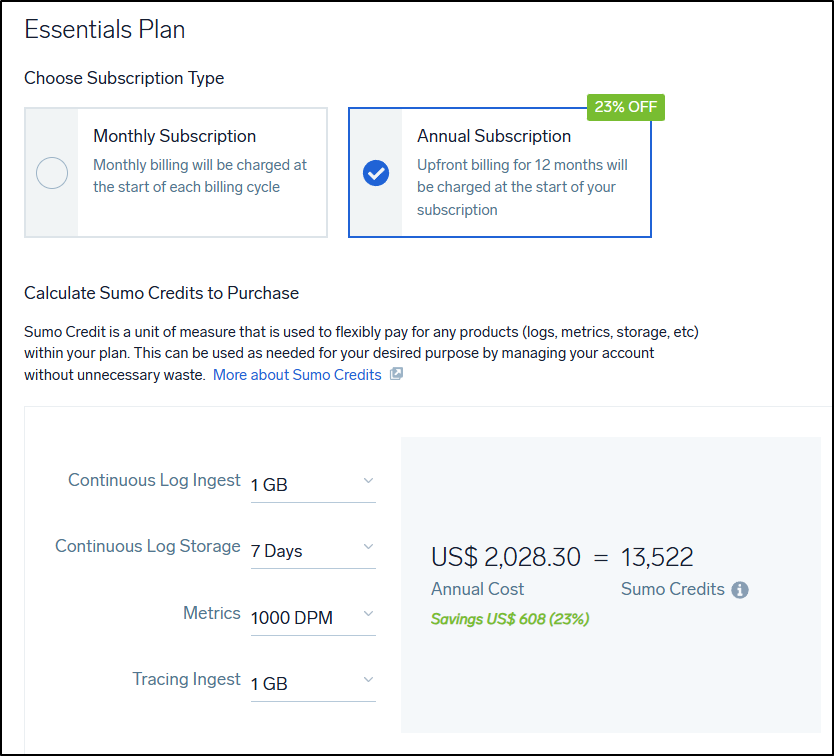Follow the More about Sumo Credits link

click(x=297, y=375)
